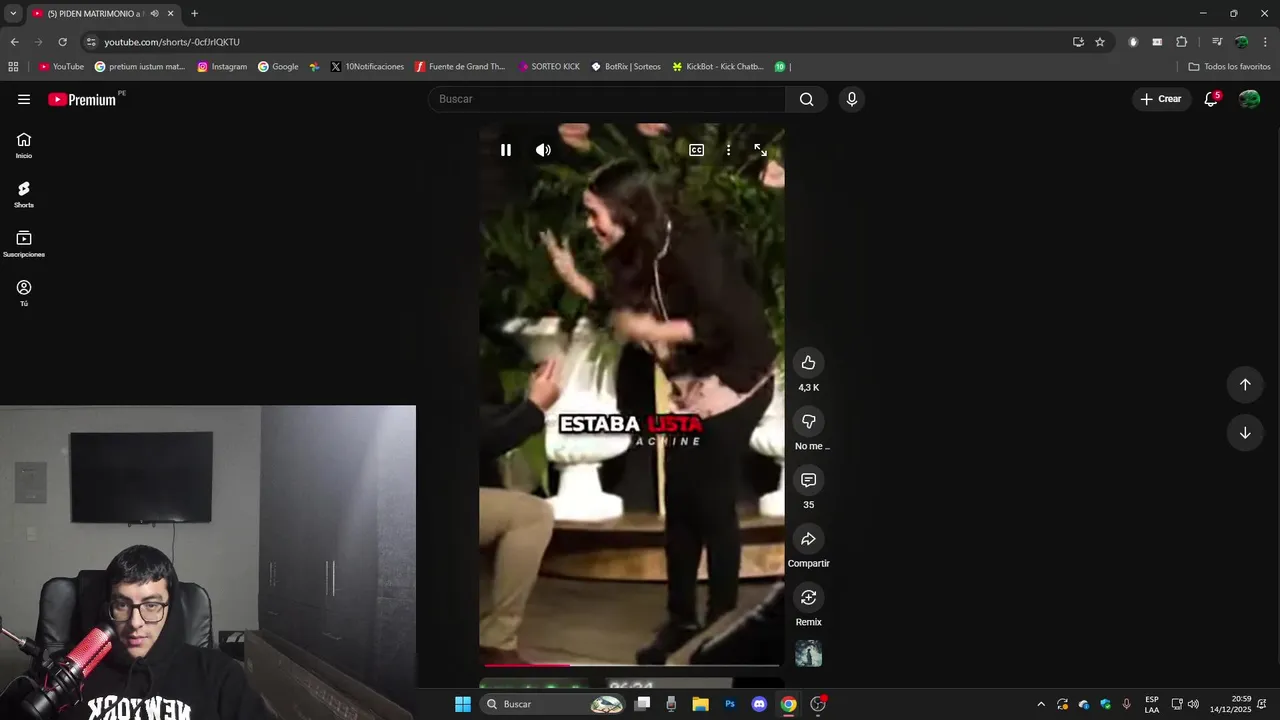Toggle the YouTube hamburger guide menu
1280x720 pixels.
pos(24,99)
